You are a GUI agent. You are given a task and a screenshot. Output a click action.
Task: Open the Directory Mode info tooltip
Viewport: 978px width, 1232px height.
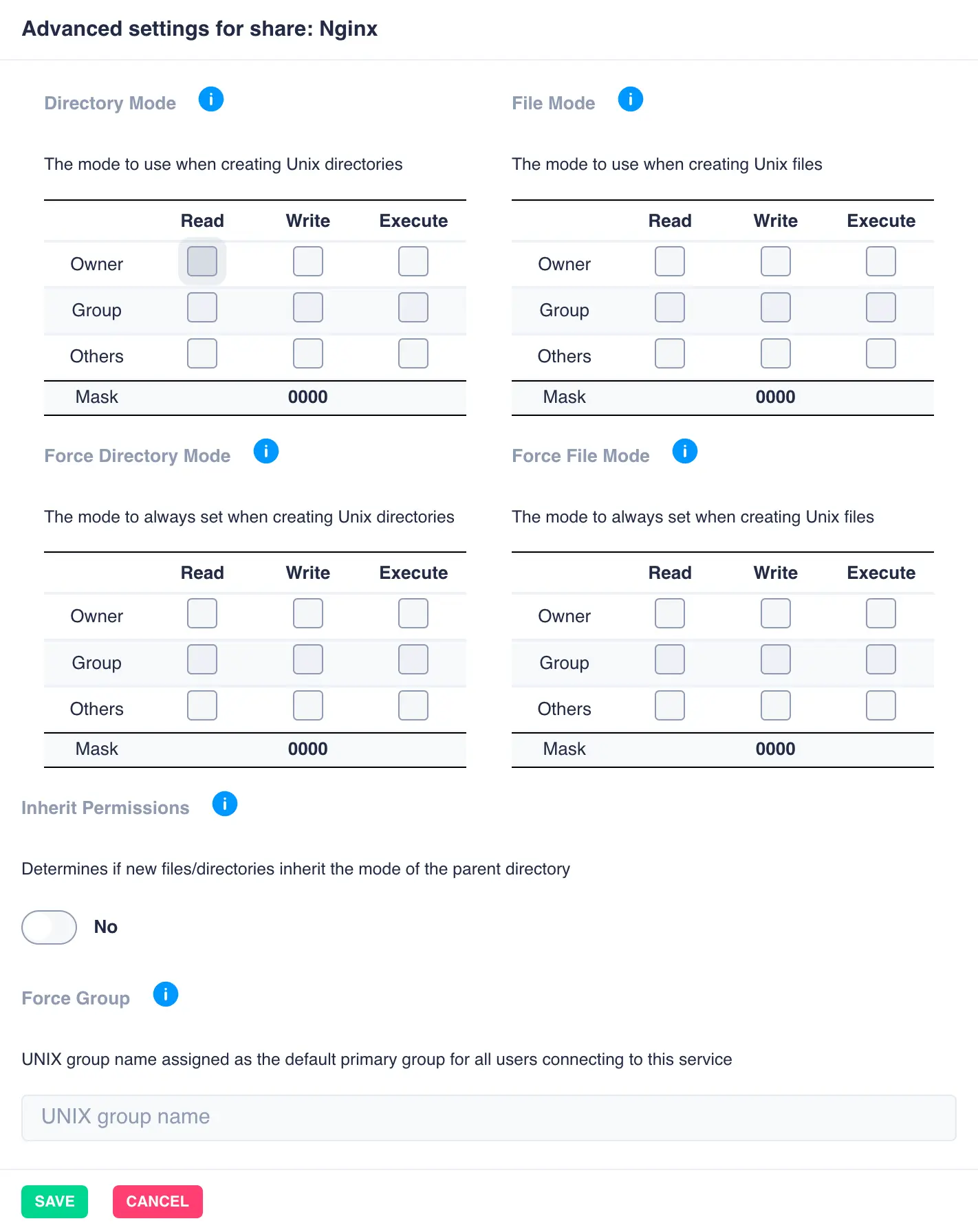[211, 99]
